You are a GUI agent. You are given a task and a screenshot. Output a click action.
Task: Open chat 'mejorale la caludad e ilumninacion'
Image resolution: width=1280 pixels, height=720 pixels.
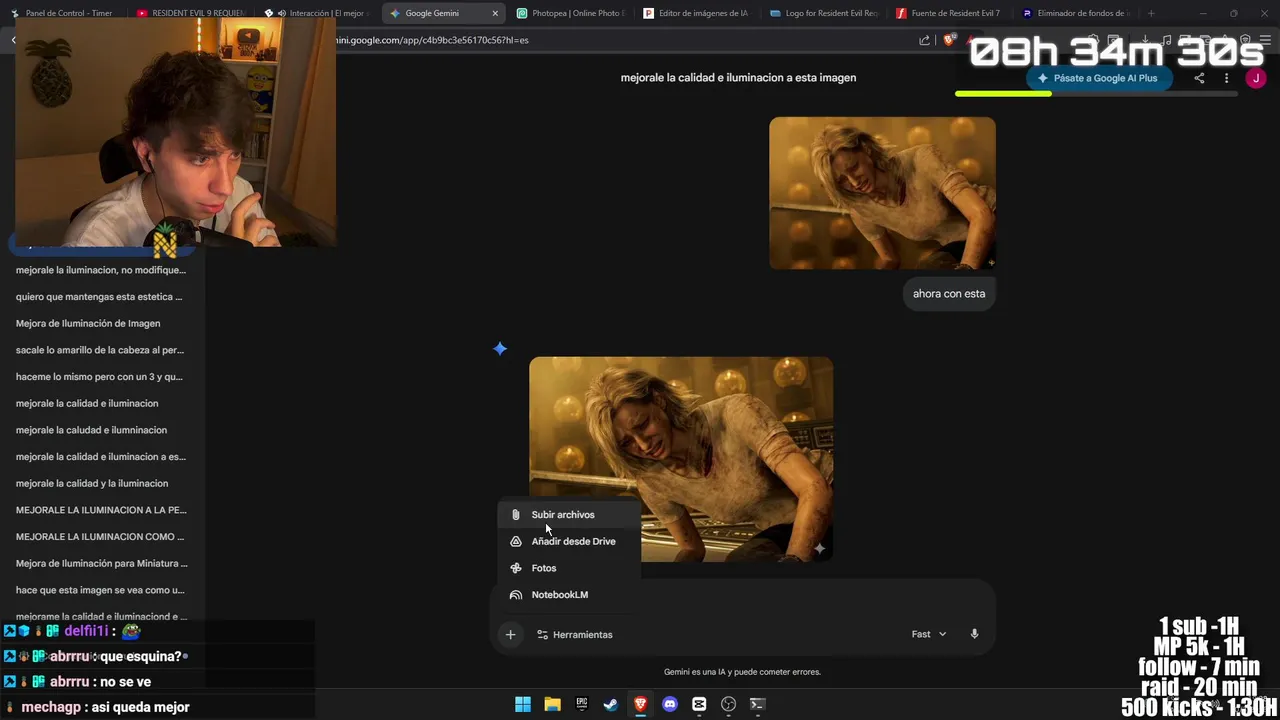91,430
